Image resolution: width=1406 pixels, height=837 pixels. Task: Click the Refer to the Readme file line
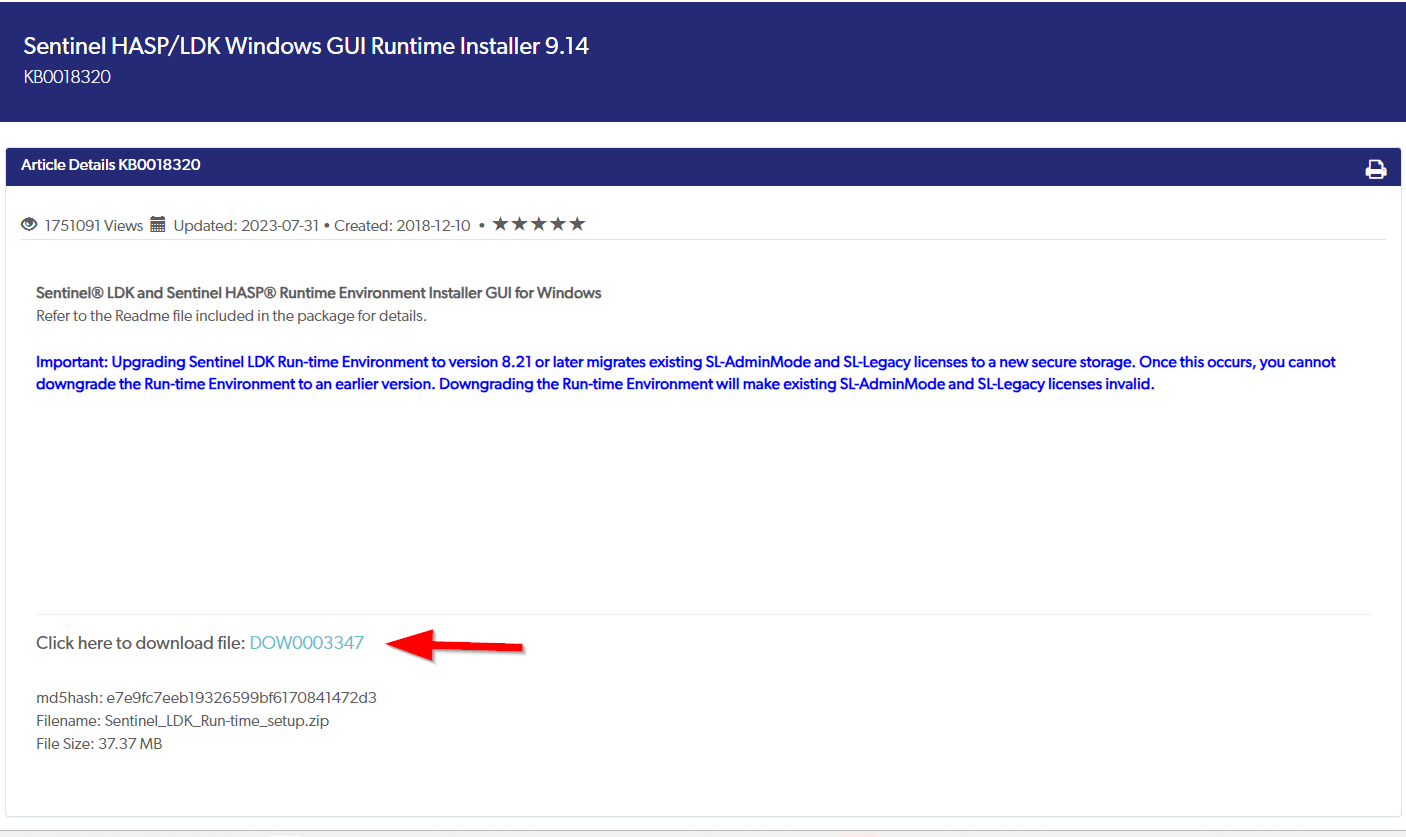coord(232,316)
